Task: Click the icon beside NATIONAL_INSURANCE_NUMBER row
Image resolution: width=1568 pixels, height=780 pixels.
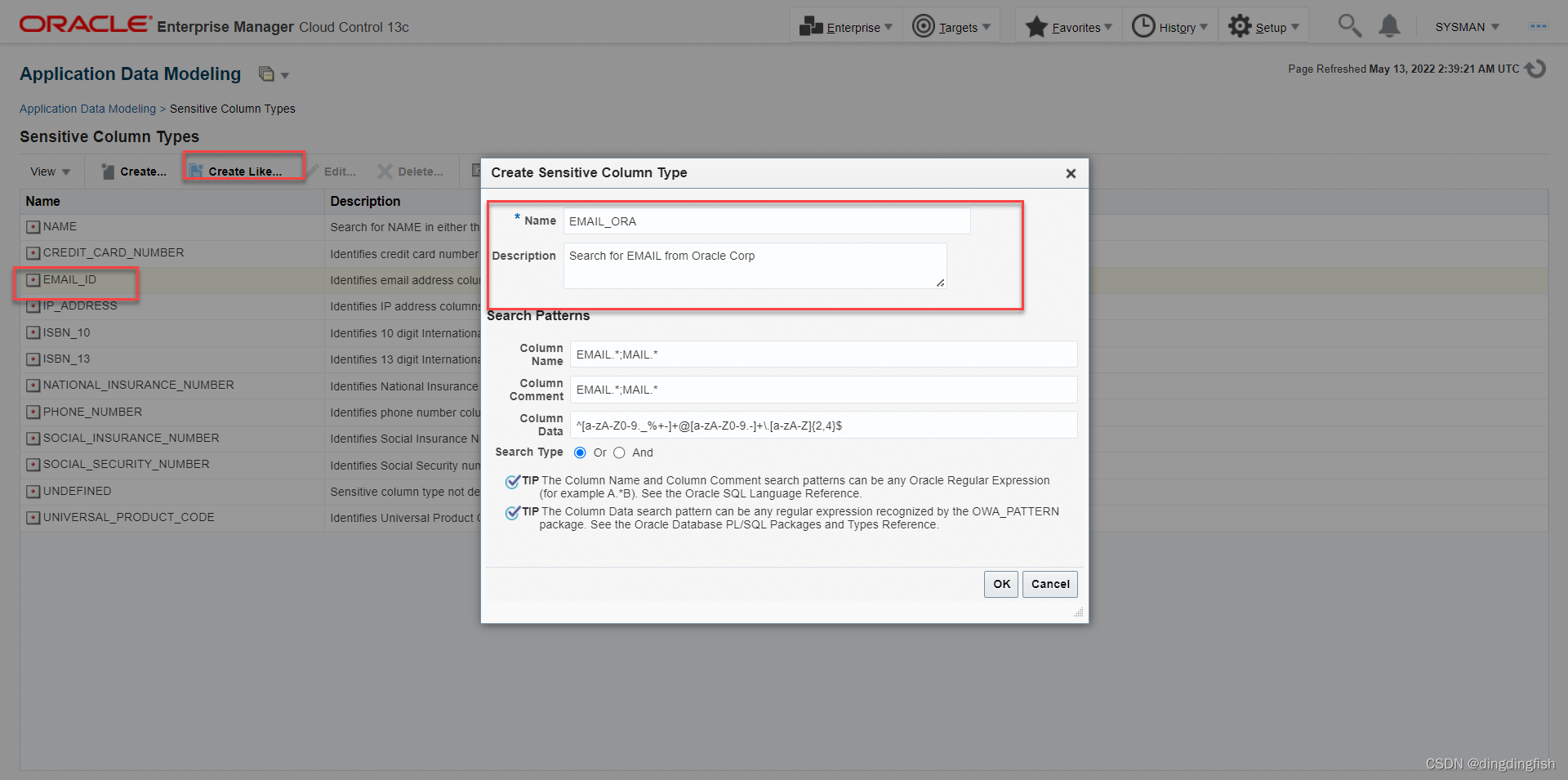Action: tap(33, 386)
